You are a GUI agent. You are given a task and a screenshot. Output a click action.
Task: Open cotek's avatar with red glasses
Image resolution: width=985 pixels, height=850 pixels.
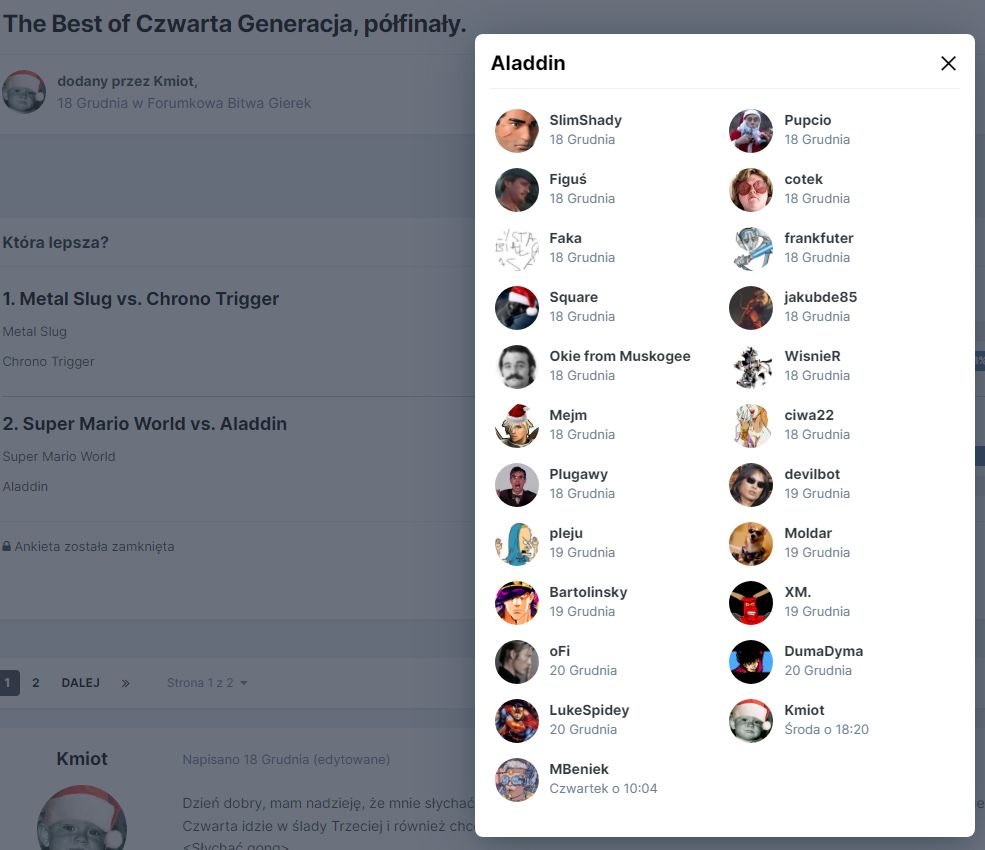(x=751, y=190)
